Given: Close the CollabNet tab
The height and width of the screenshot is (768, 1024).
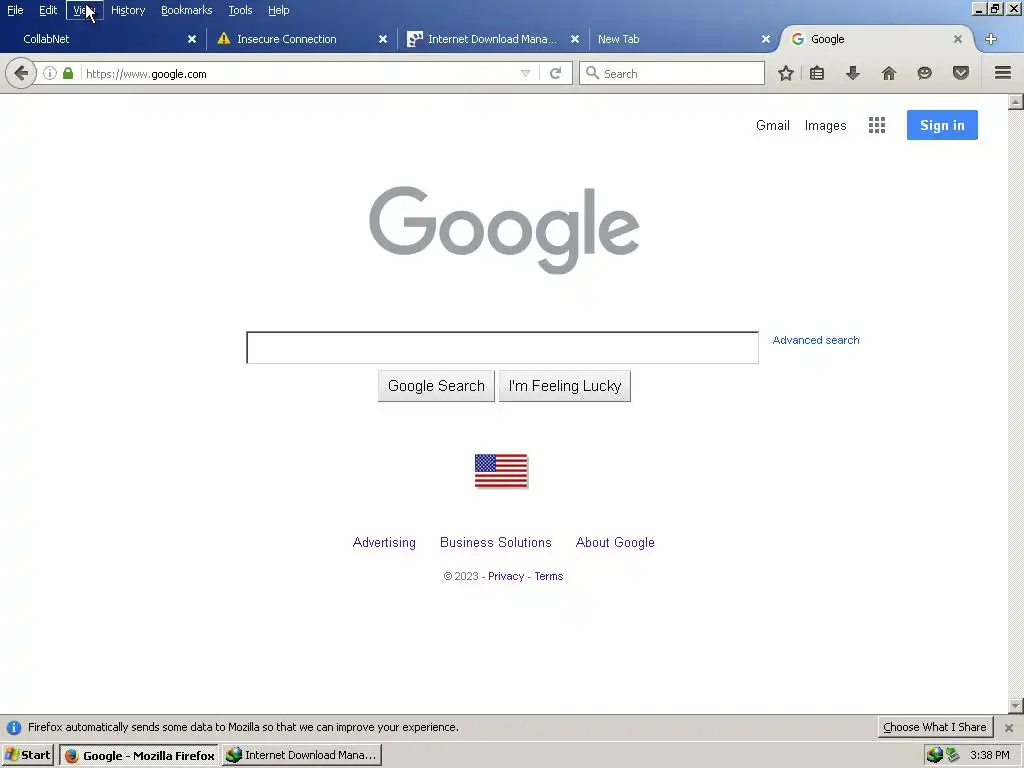Looking at the screenshot, I should tap(192, 39).
